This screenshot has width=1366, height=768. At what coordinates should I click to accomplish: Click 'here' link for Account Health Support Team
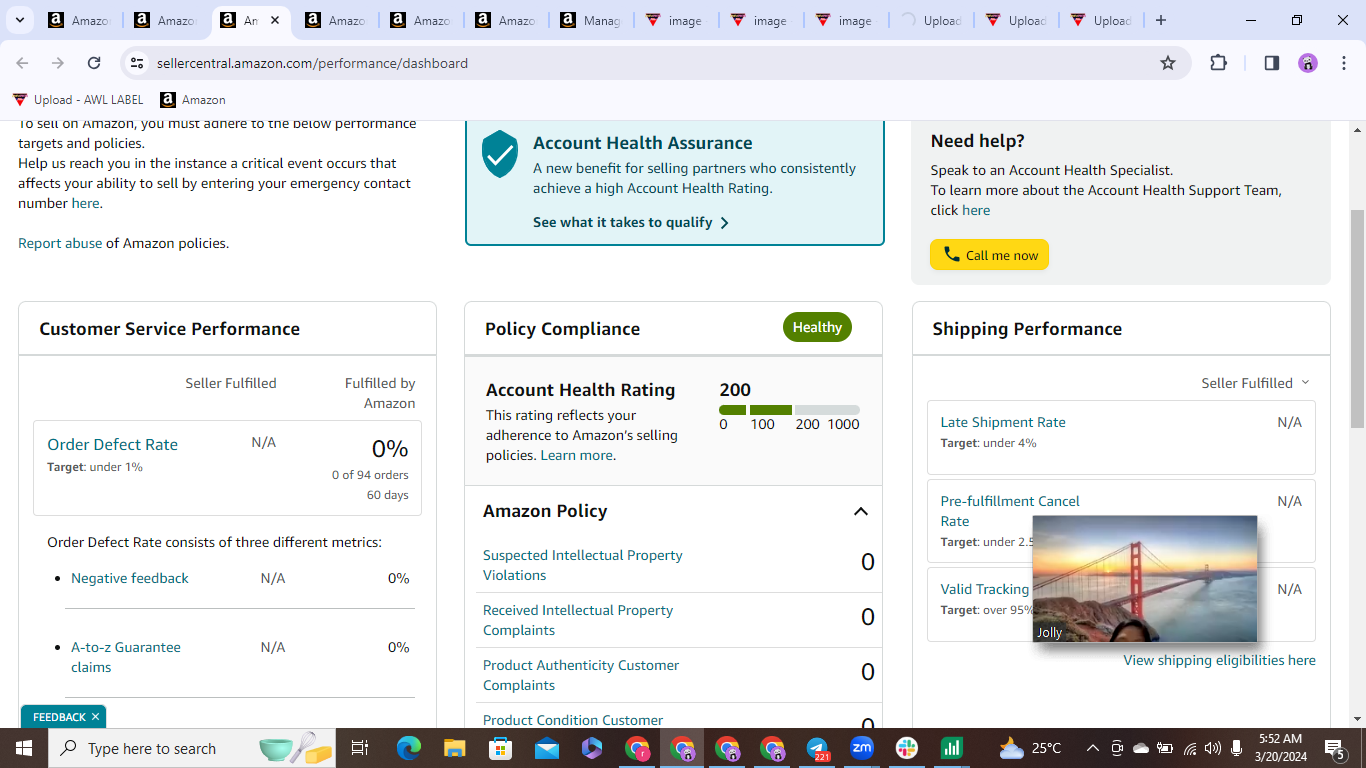976,210
